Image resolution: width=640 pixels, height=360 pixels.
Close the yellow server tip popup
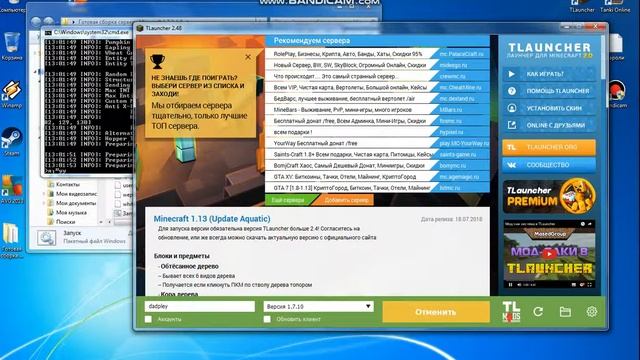pos(248,57)
